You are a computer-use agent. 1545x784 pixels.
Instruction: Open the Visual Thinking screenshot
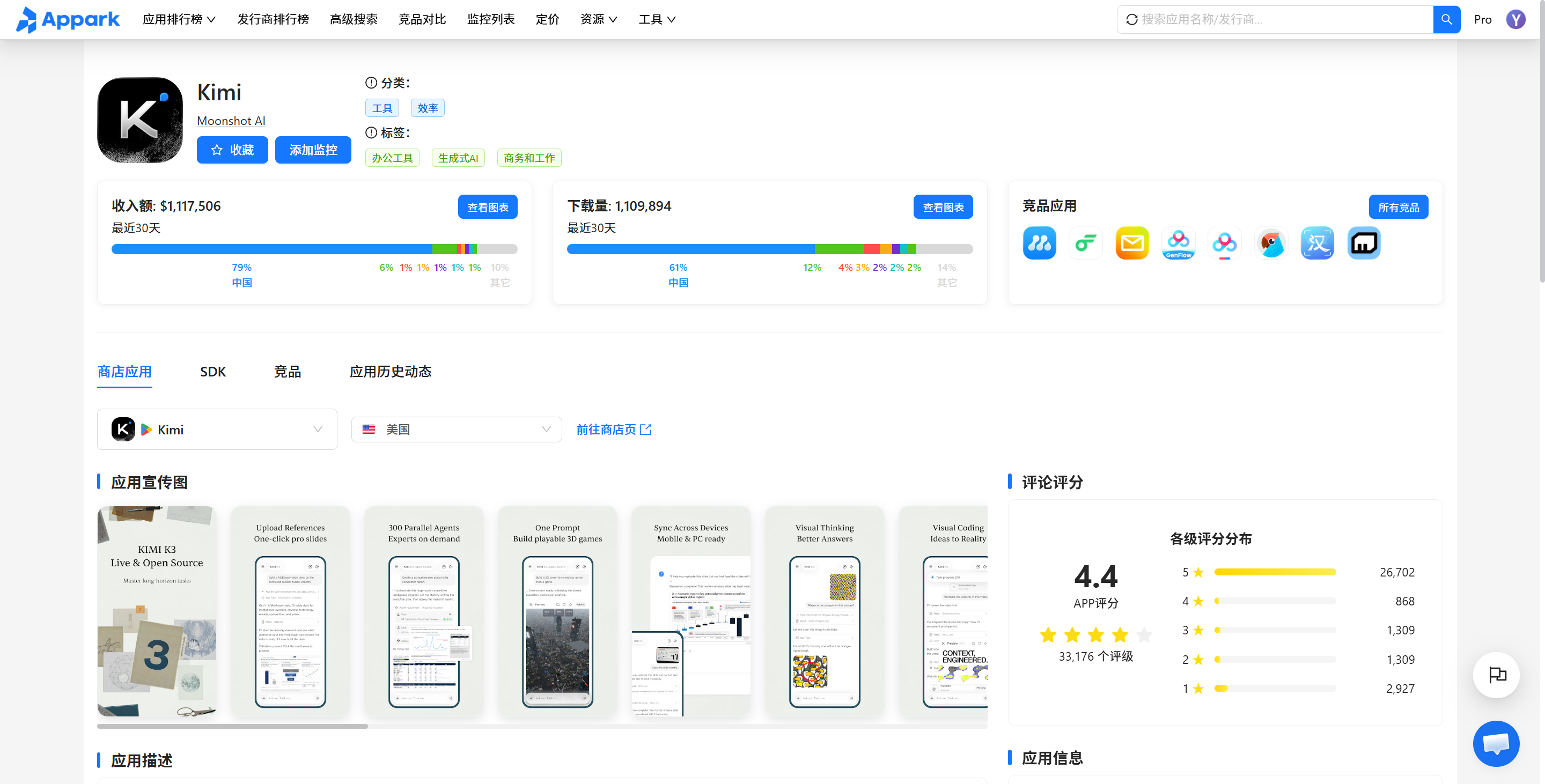tap(825, 611)
